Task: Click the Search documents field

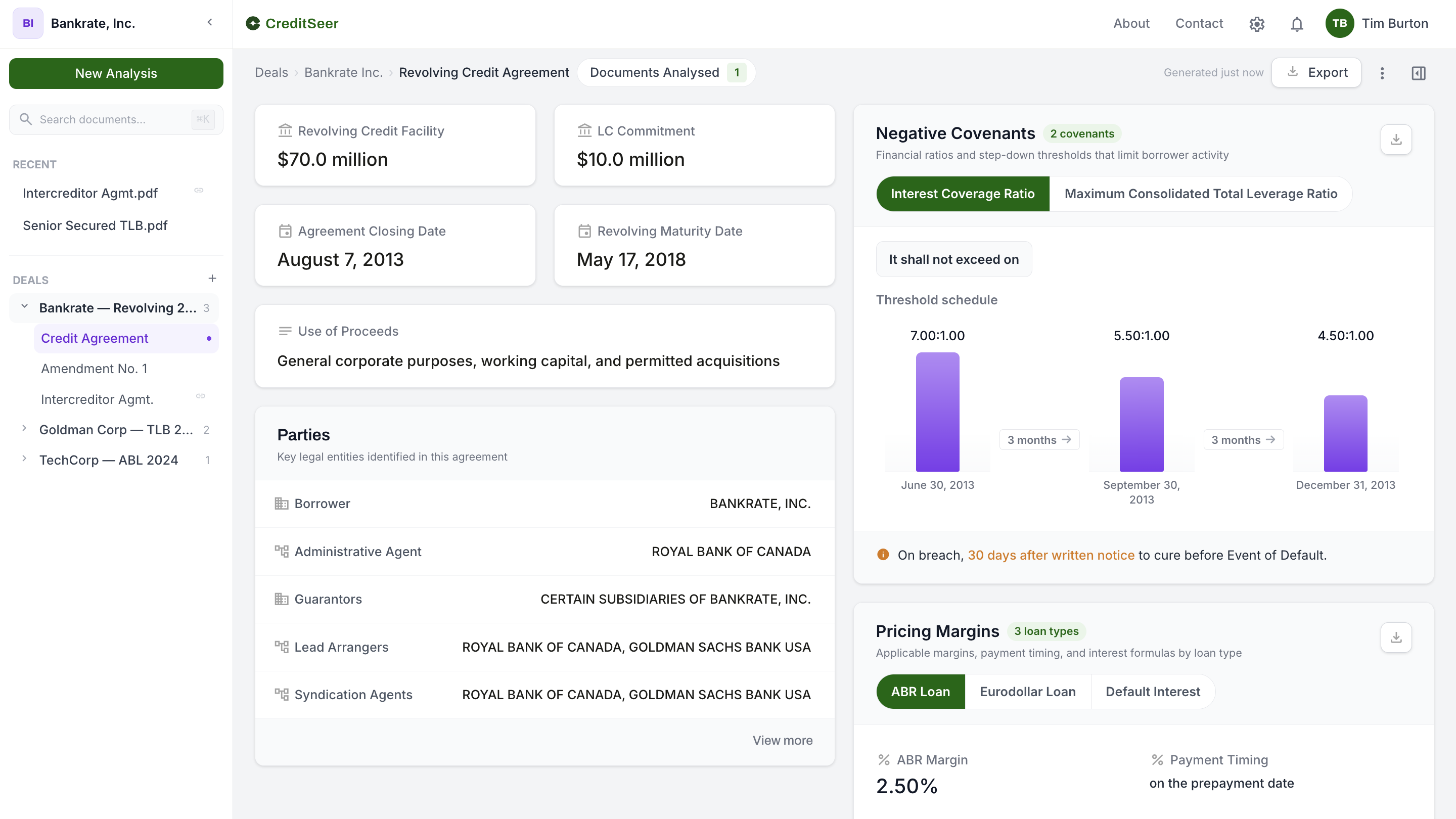Action: pos(116,119)
